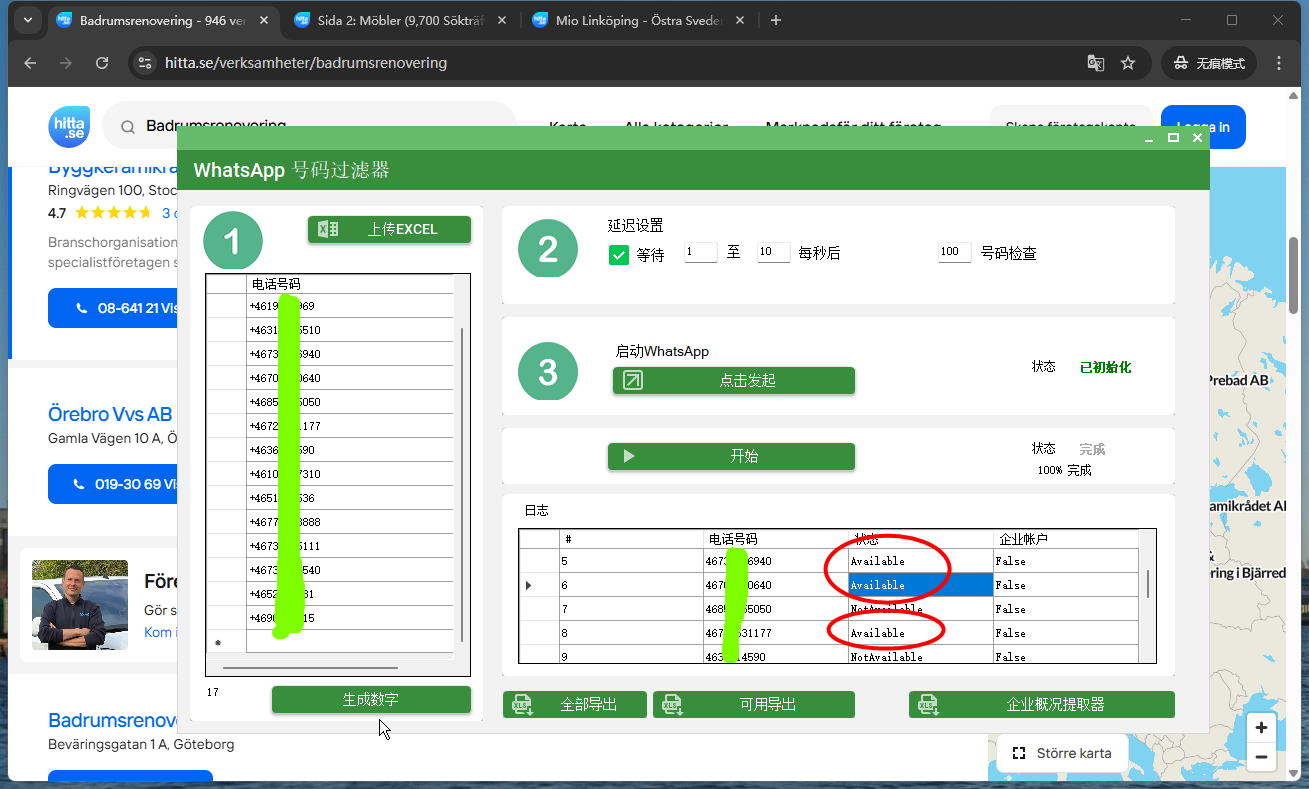Click the XLS icon on 全部导出 button

[x=521, y=705]
